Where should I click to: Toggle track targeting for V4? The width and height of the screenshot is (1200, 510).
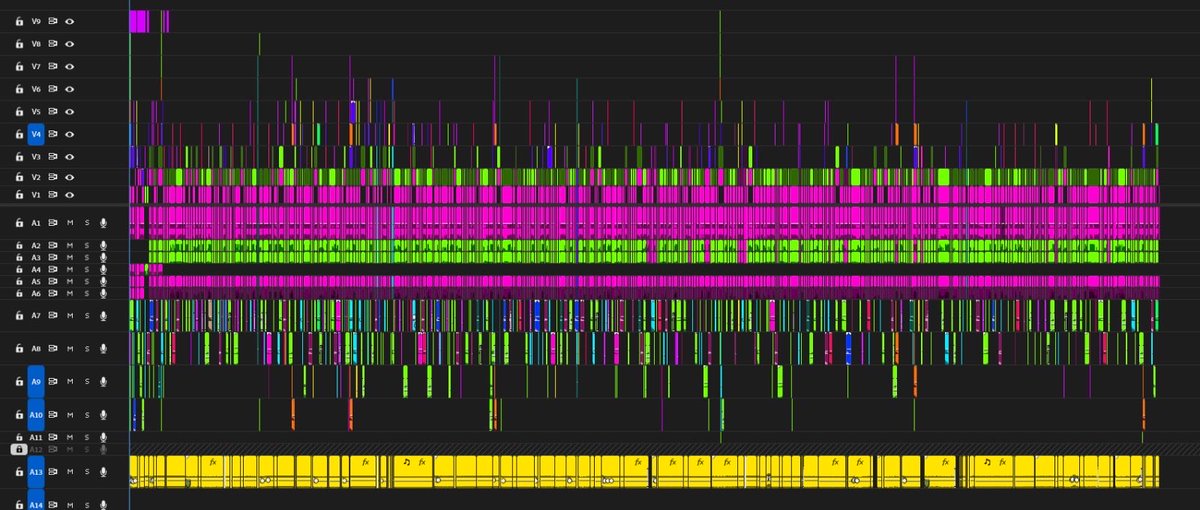click(36, 133)
